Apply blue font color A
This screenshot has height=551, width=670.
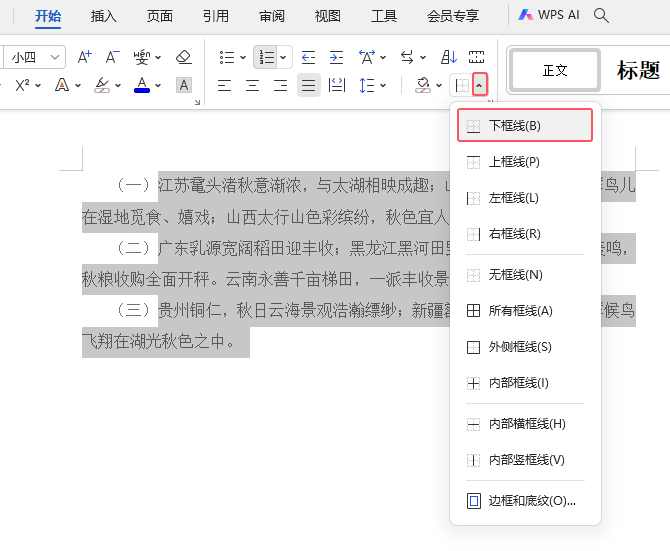[142, 85]
